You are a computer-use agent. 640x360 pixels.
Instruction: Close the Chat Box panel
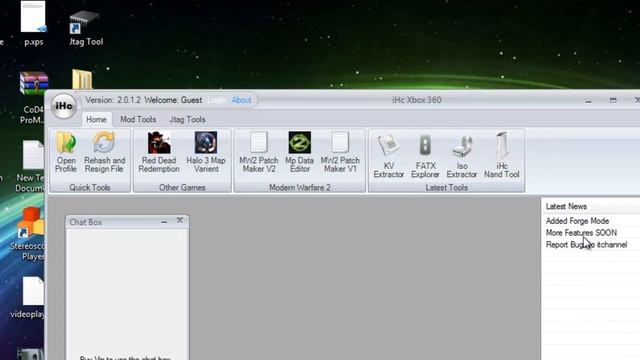(180, 220)
